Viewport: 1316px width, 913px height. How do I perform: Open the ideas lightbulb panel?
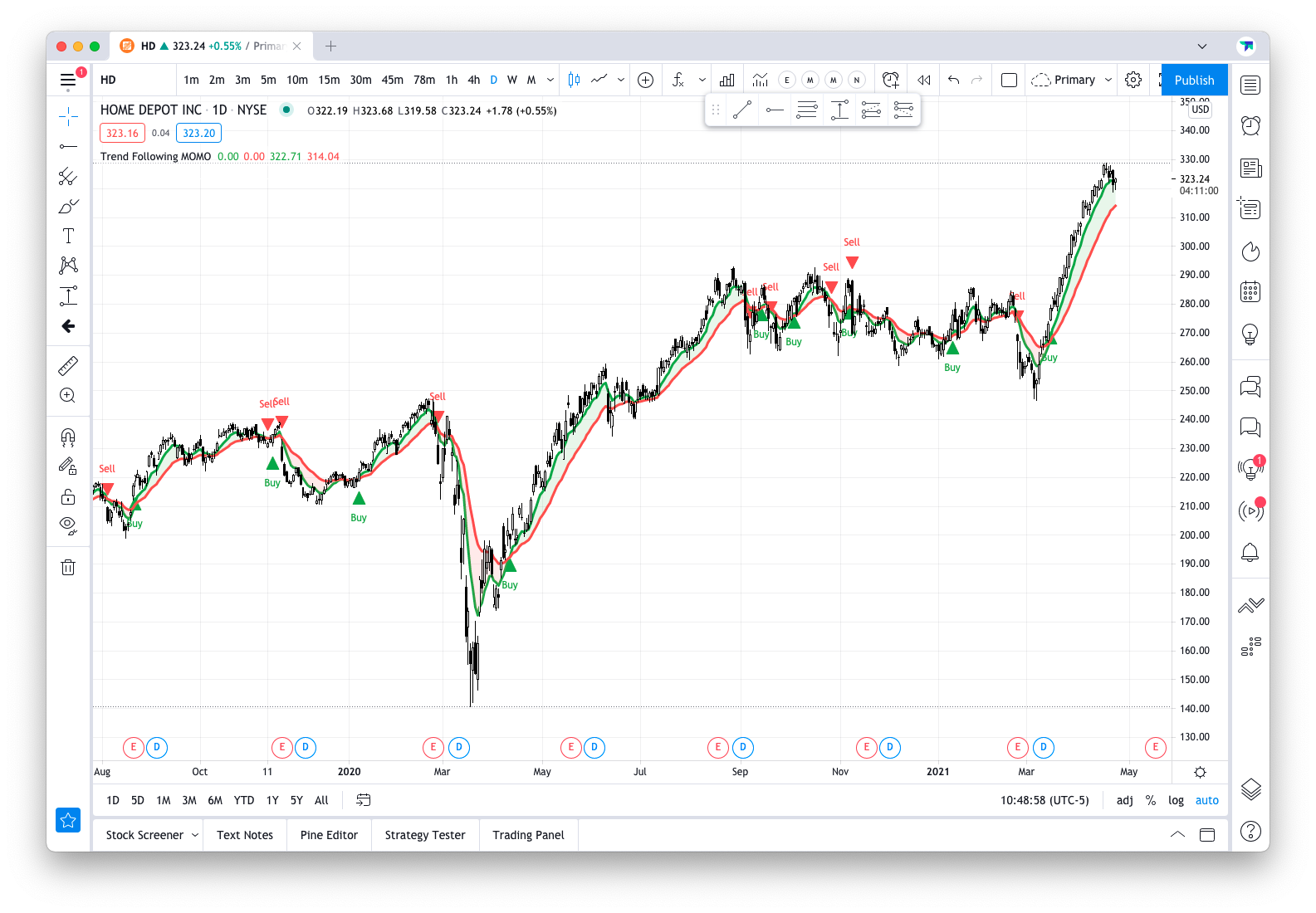tap(1250, 334)
